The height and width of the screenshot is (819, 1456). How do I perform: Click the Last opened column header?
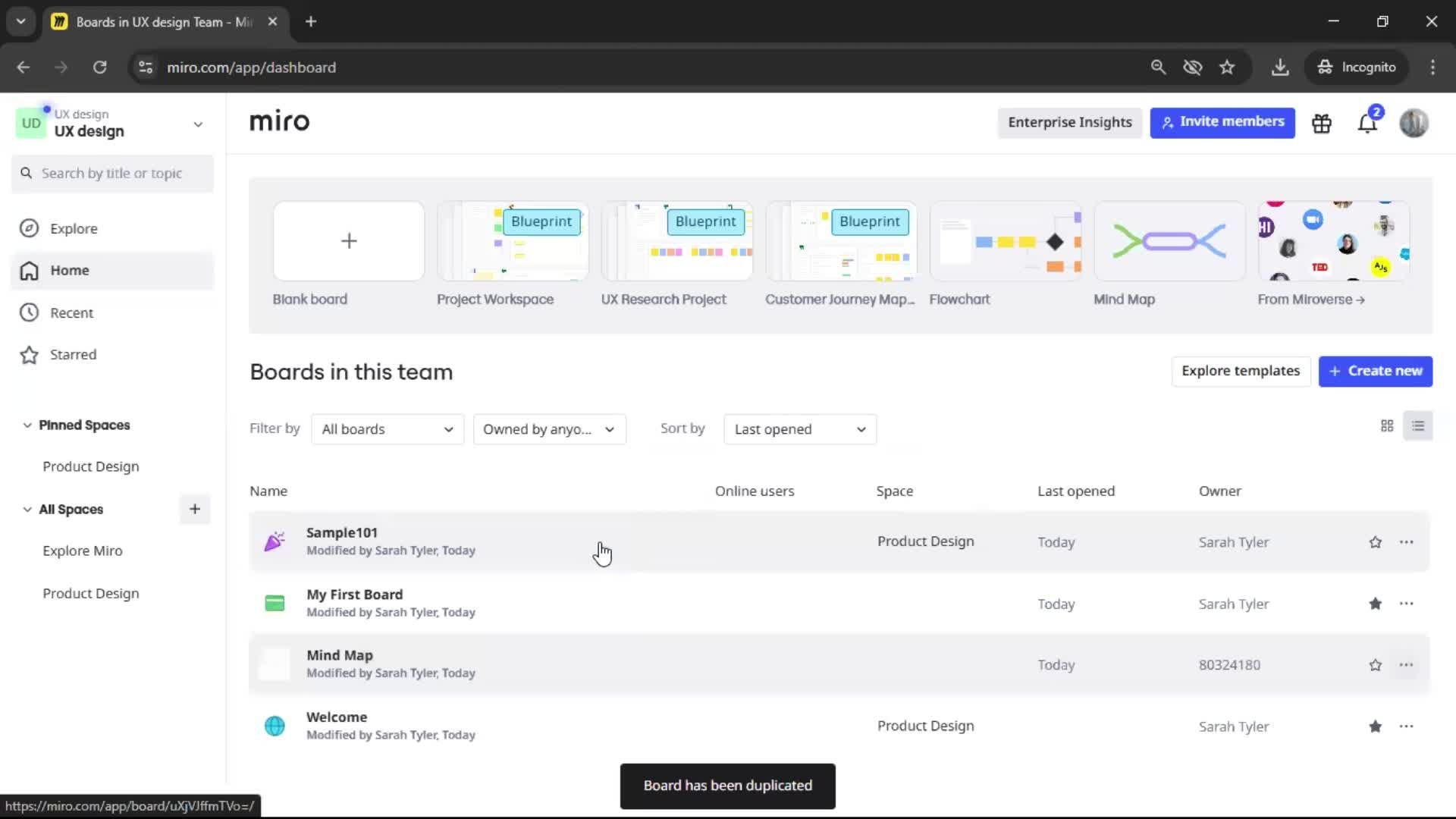coord(1076,491)
